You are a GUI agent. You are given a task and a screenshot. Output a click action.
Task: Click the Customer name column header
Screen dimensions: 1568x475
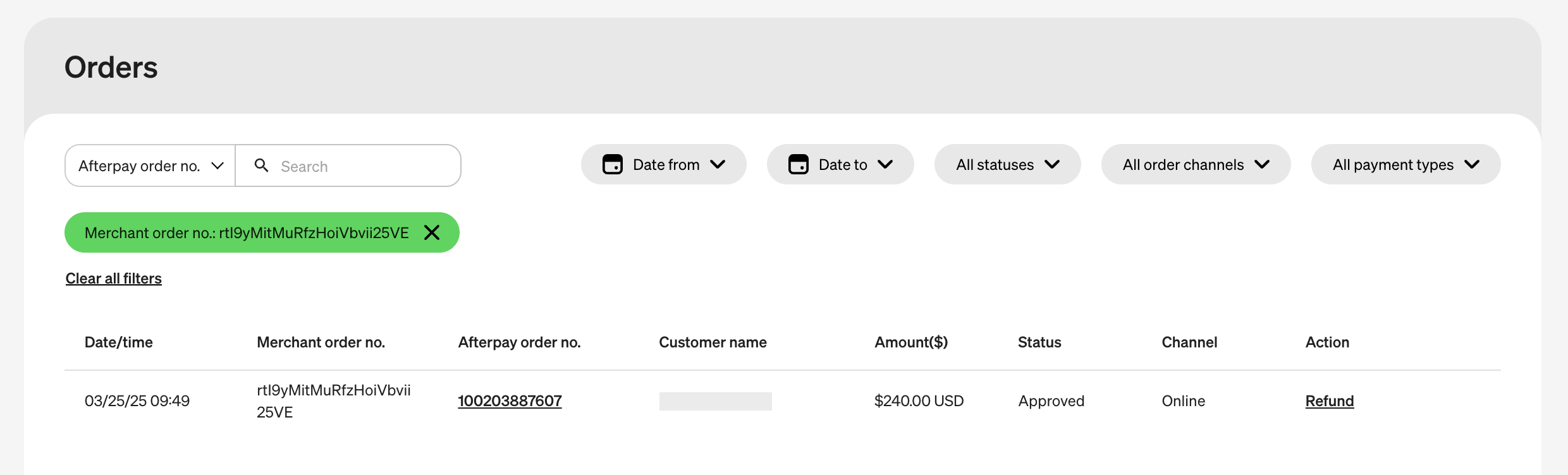pyautogui.click(x=713, y=342)
